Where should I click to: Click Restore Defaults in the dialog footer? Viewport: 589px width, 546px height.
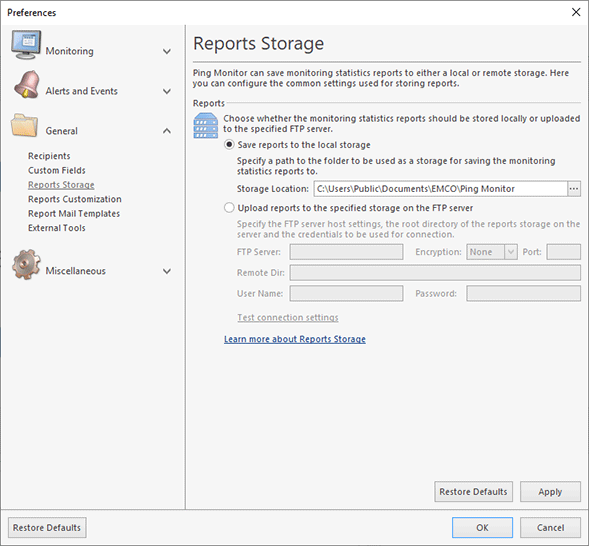[47, 528]
